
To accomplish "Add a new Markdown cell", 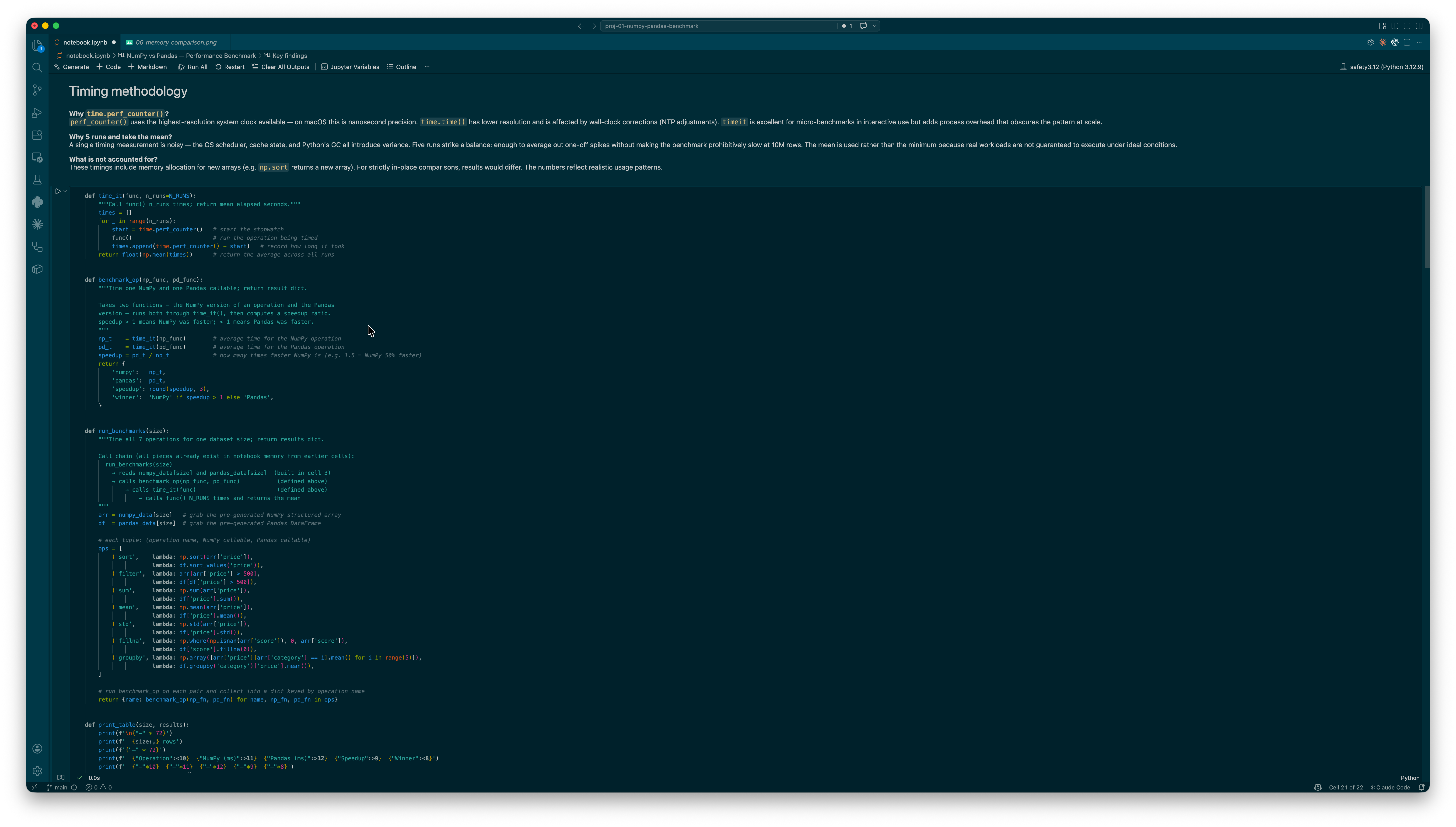I will (x=147, y=67).
